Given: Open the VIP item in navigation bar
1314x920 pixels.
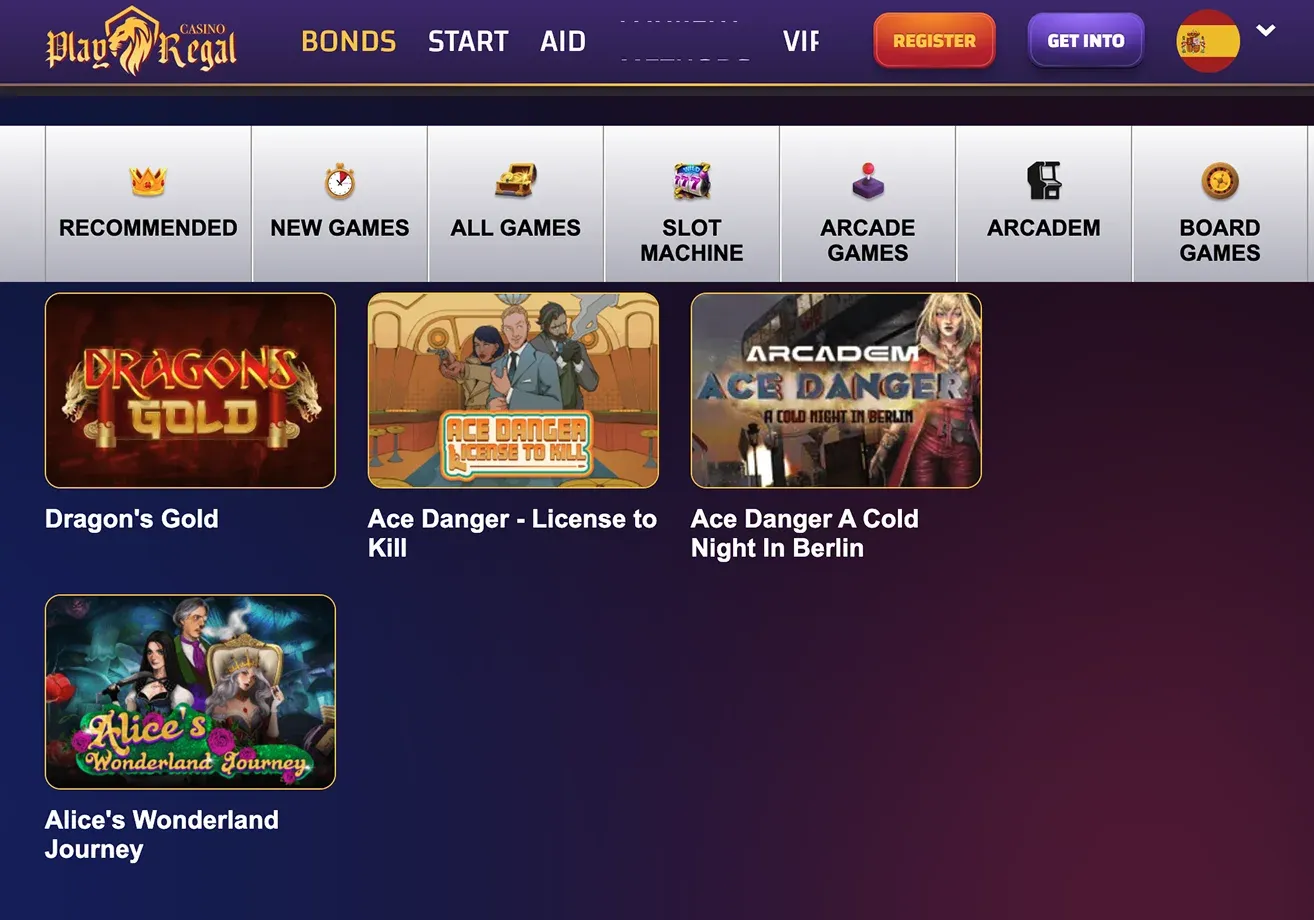Looking at the screenshot, I should (x=801, y=41).
